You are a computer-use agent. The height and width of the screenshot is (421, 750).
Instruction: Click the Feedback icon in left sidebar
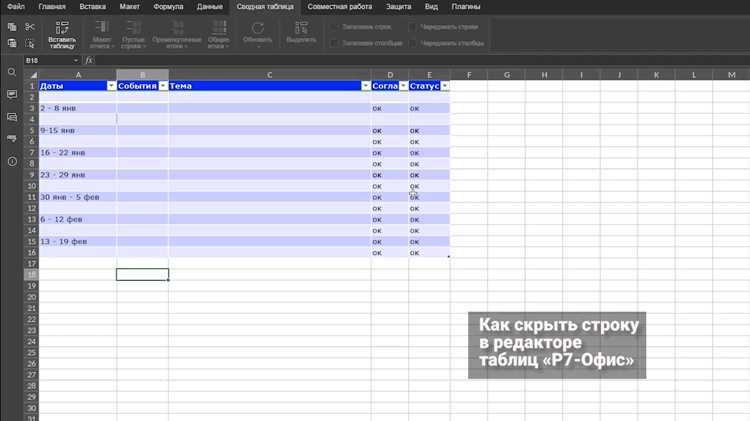tap(12, 139)
